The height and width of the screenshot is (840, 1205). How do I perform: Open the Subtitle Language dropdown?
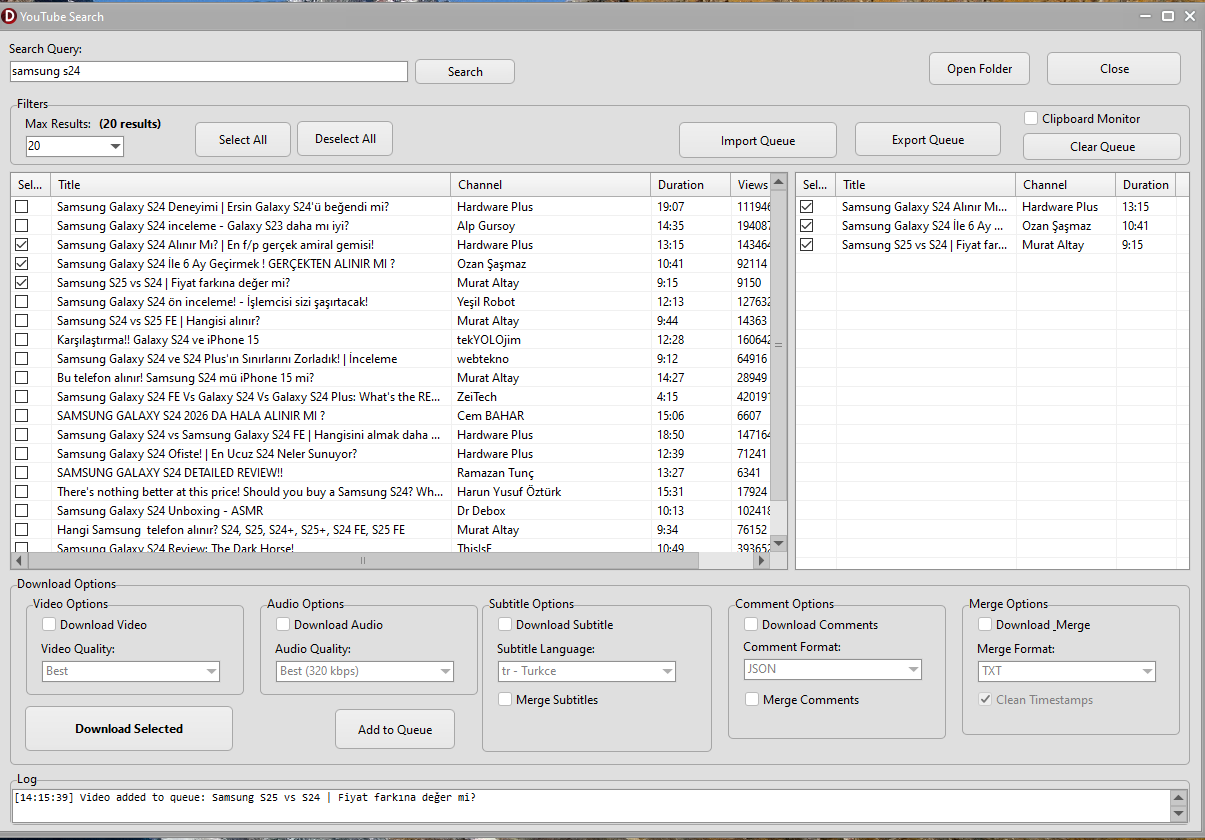[586, 672]
